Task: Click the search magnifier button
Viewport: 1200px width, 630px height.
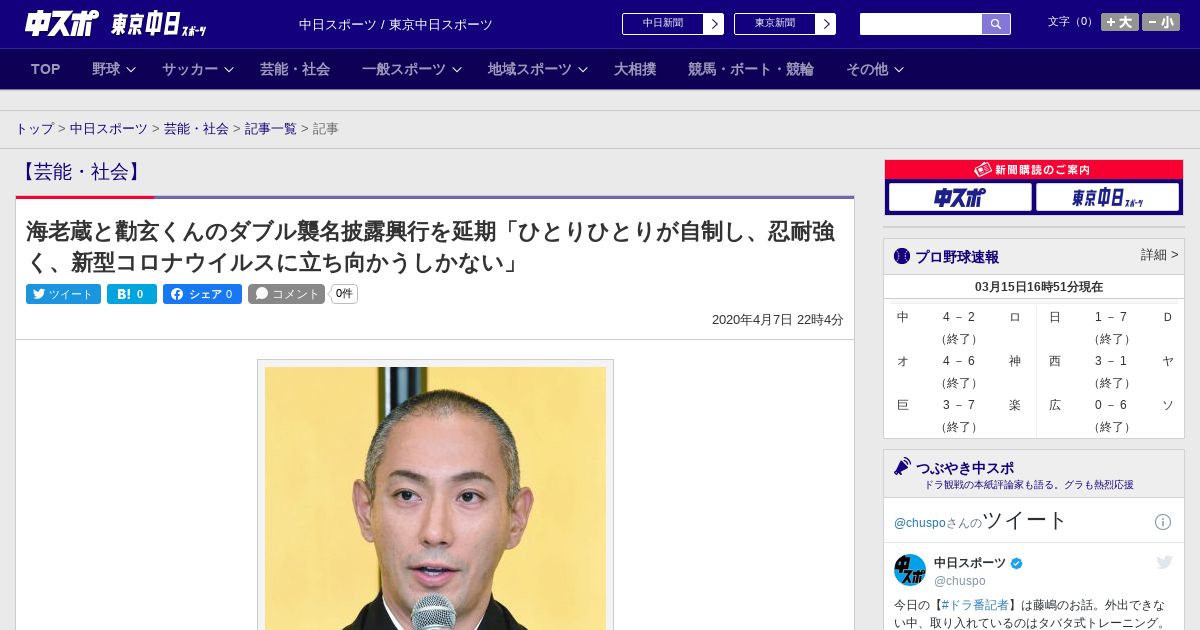Action: (996, 24)
